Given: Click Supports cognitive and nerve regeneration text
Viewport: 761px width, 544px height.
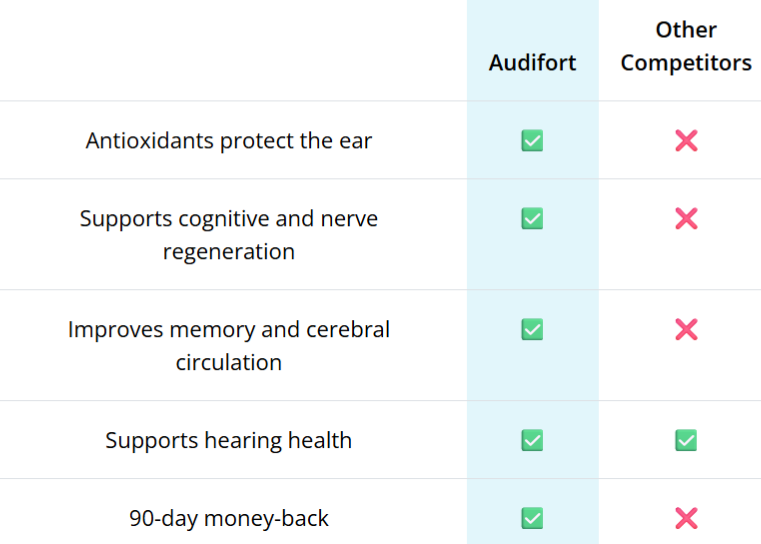Looking at the screenshot, I should (x=229, y=234).
